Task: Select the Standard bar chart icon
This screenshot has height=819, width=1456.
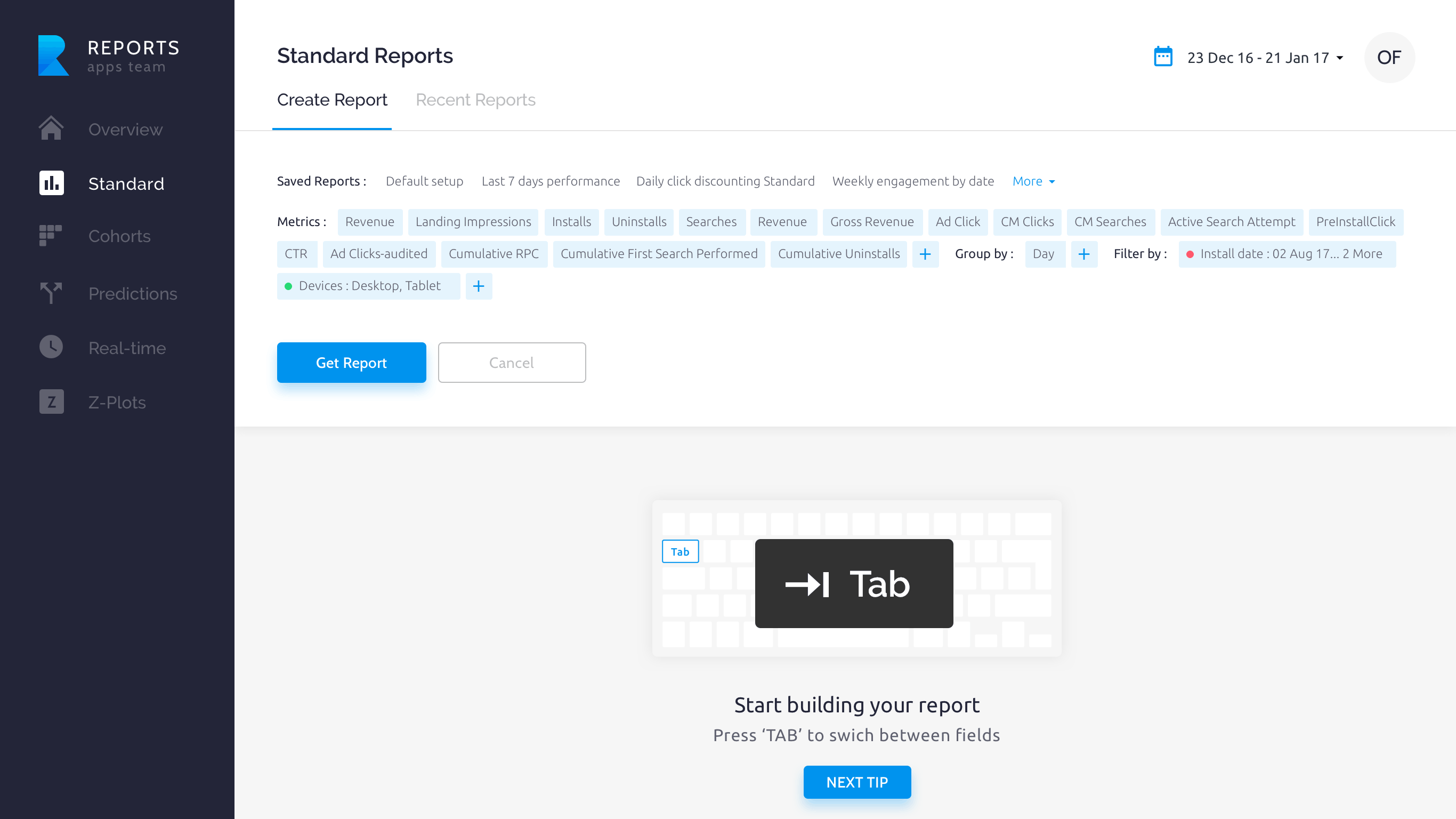Action: click(51, 183)
